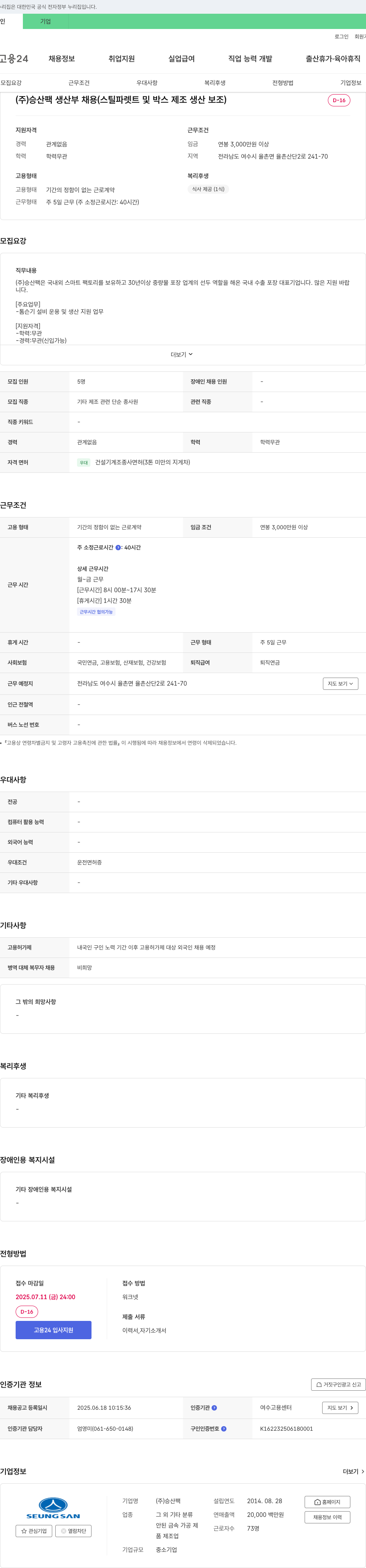The width and height of the screenshot is (366, 1568).
Task: Click 5명 in 모집 인원 row
Action: tap(81, 382)
